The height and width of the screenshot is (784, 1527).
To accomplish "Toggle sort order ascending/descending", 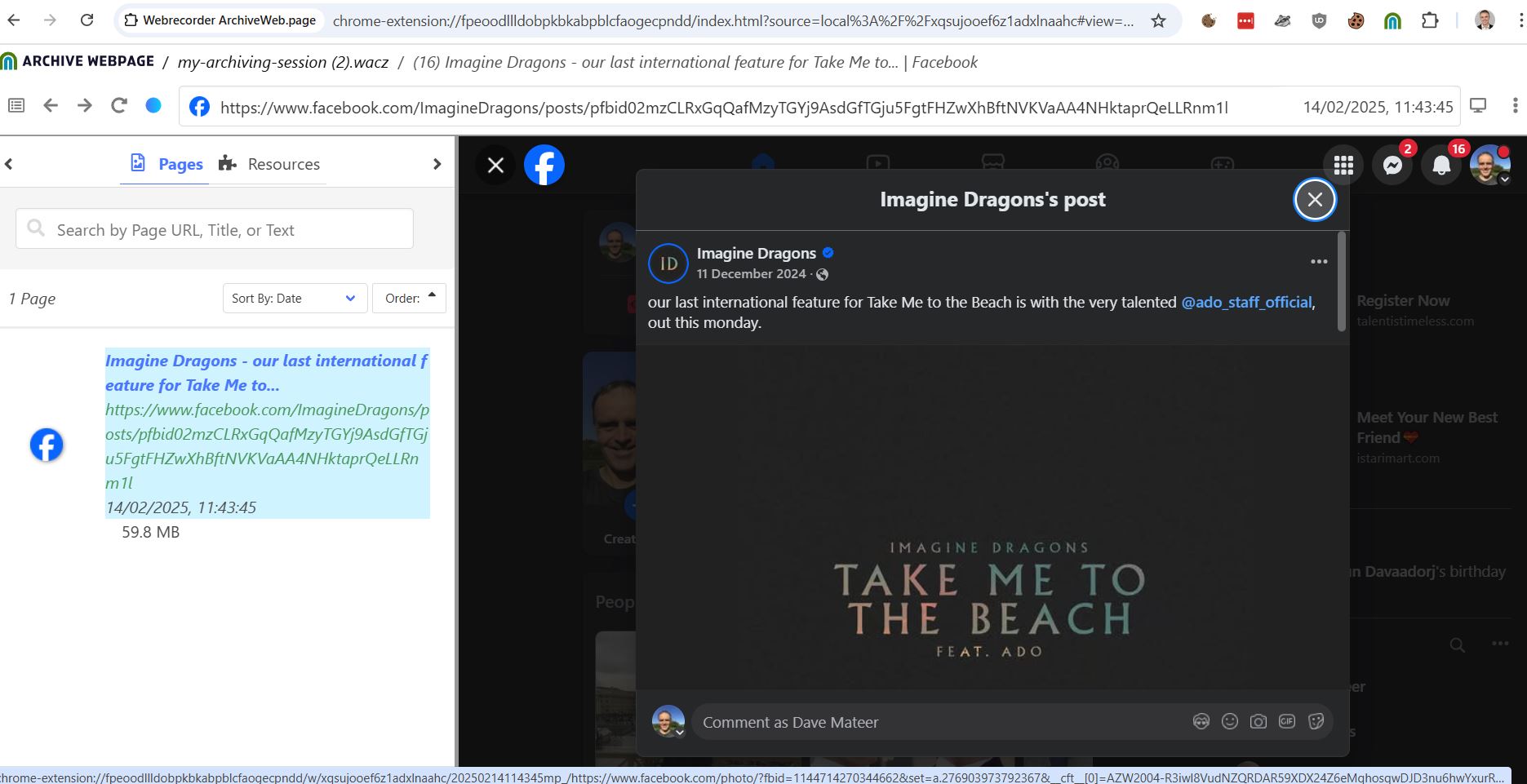I will (x=410, y=299).
